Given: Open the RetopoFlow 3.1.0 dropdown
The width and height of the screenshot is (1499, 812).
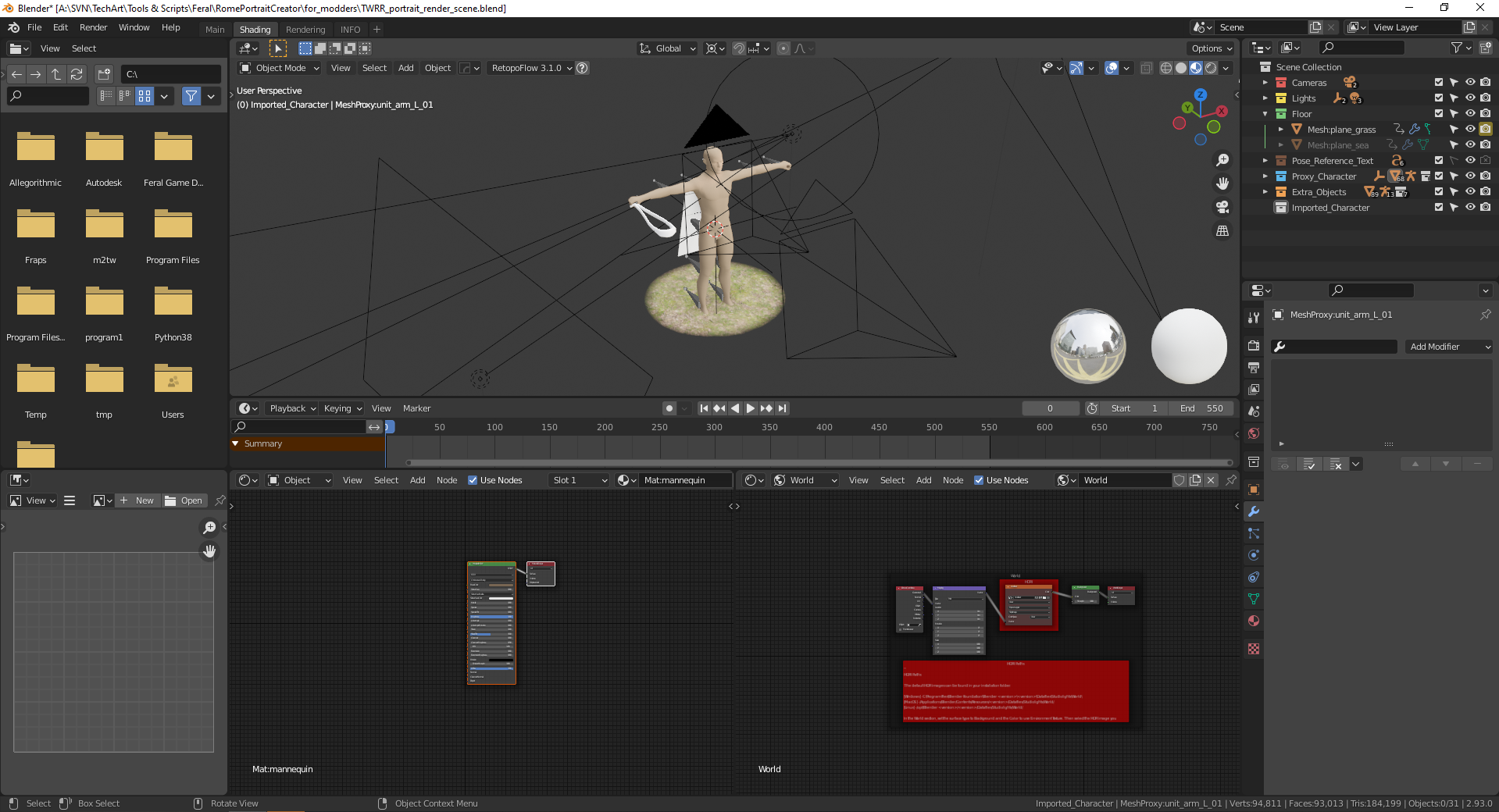Looking at the screenshot, I should (x=532, y=68).
